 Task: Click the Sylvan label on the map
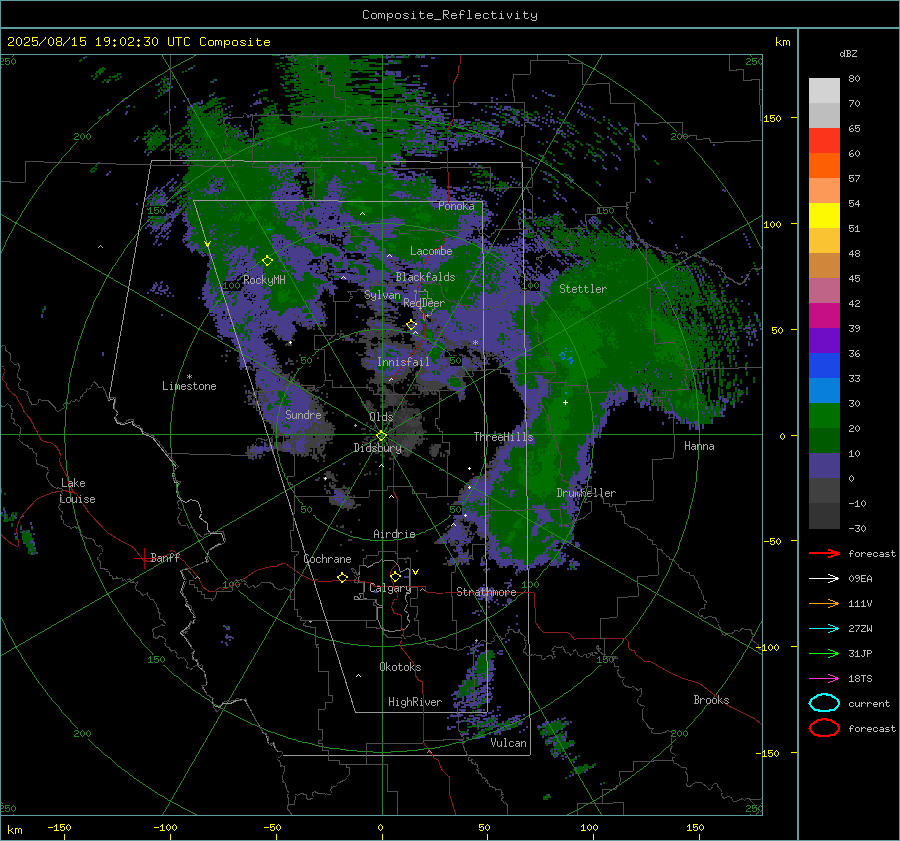coord(382,295)
